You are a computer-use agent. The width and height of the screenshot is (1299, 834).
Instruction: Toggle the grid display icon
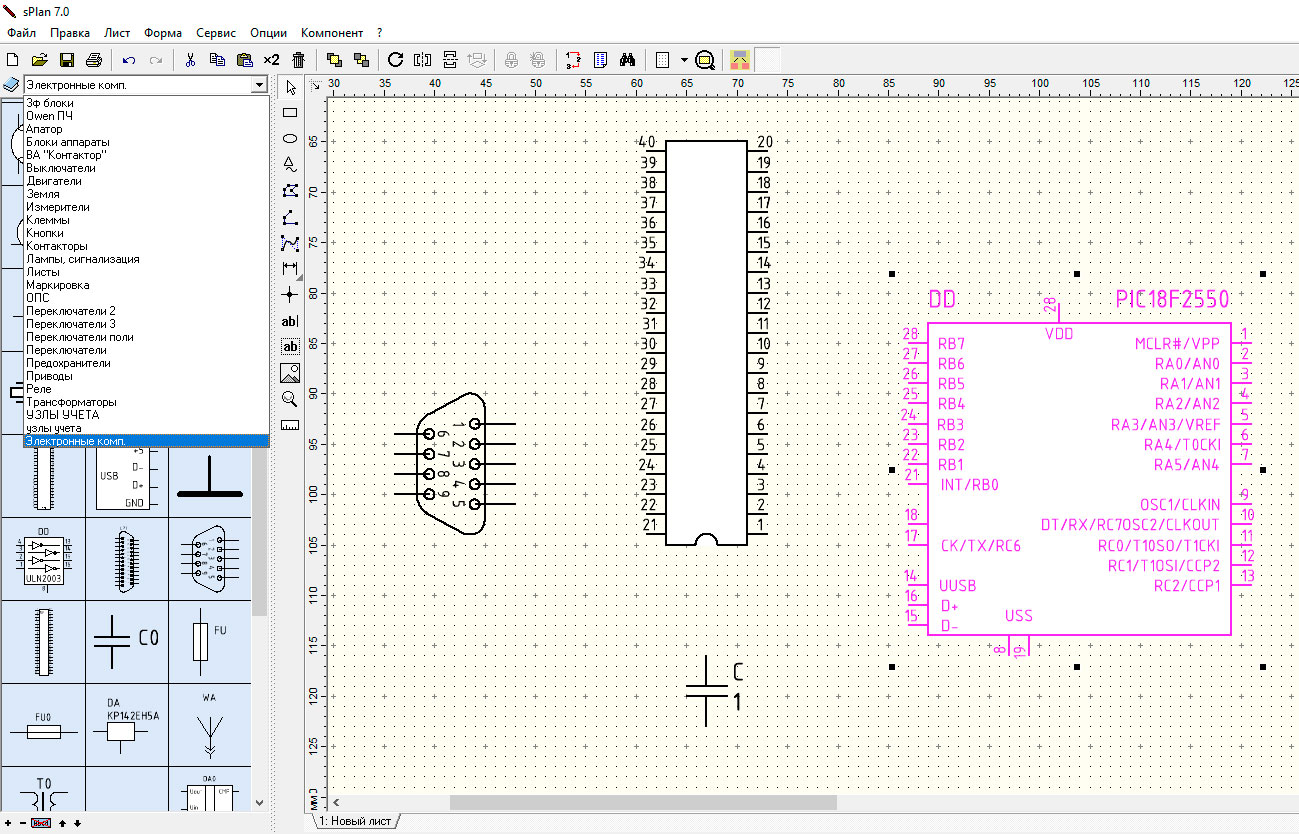[662, 60]
